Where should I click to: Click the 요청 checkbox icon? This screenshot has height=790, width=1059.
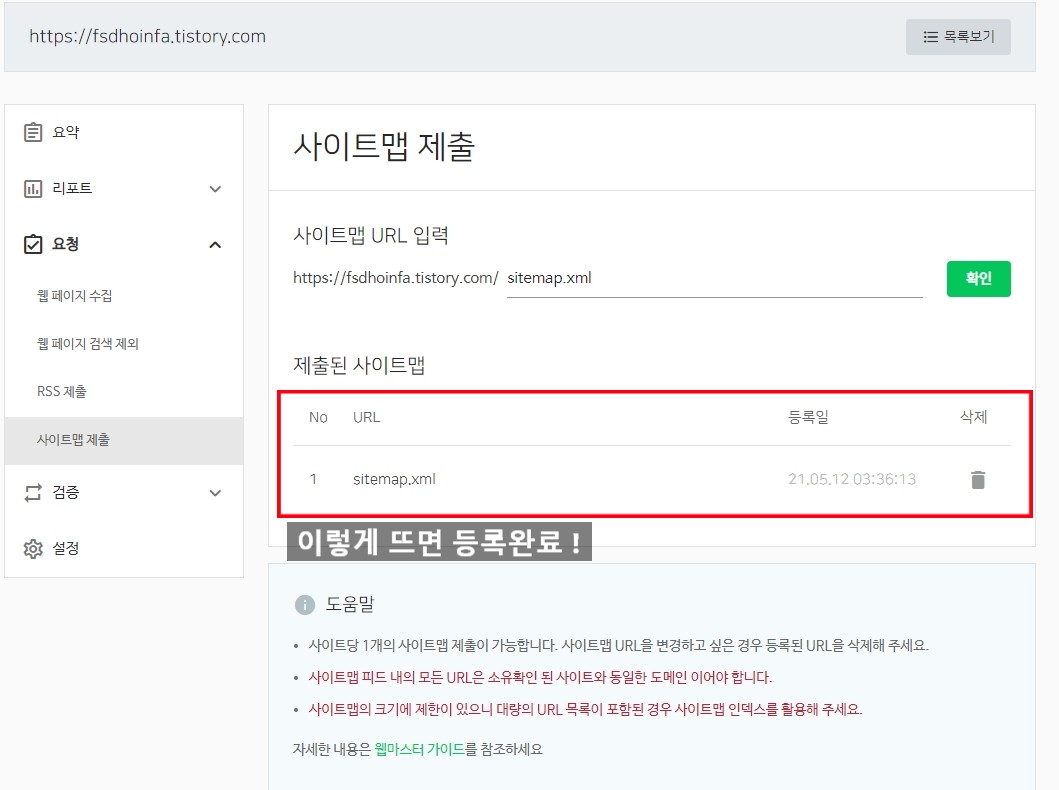click(32, 244)
